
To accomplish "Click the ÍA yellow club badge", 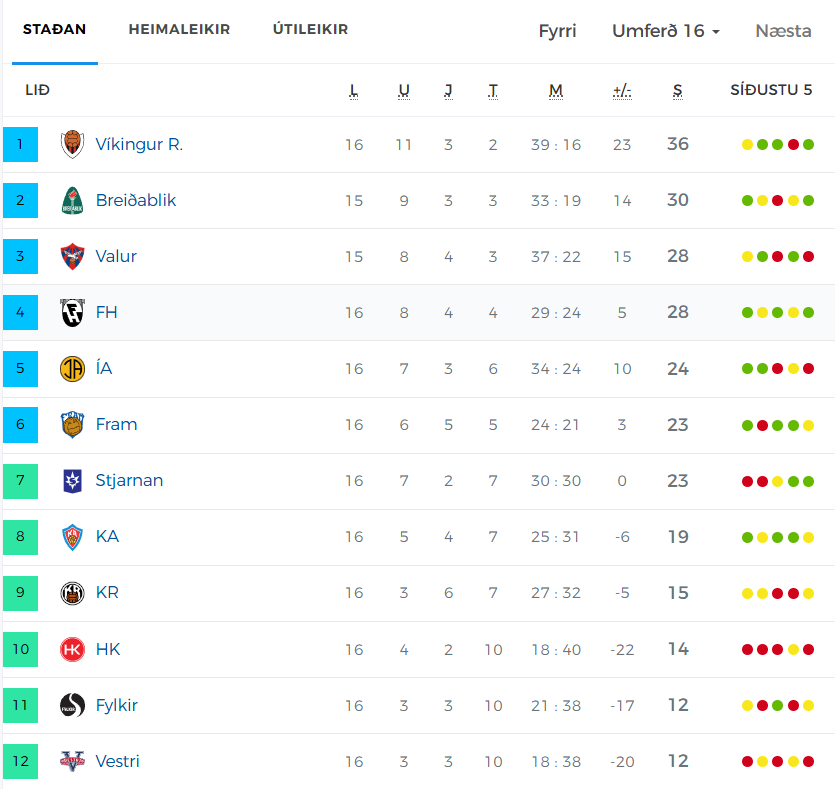I will (x=72, y=368).
